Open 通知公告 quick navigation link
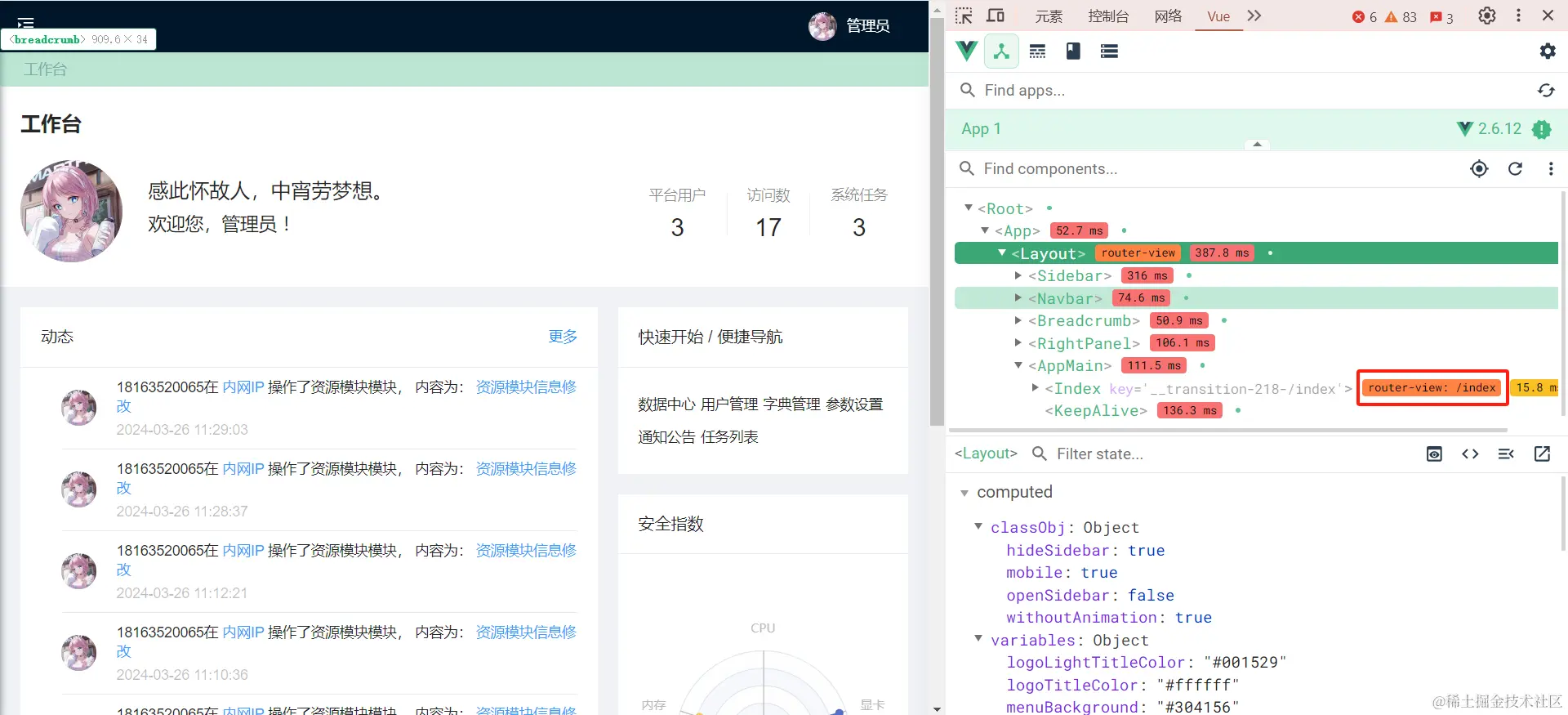1568x715 pixels. (x=667, y=437)
